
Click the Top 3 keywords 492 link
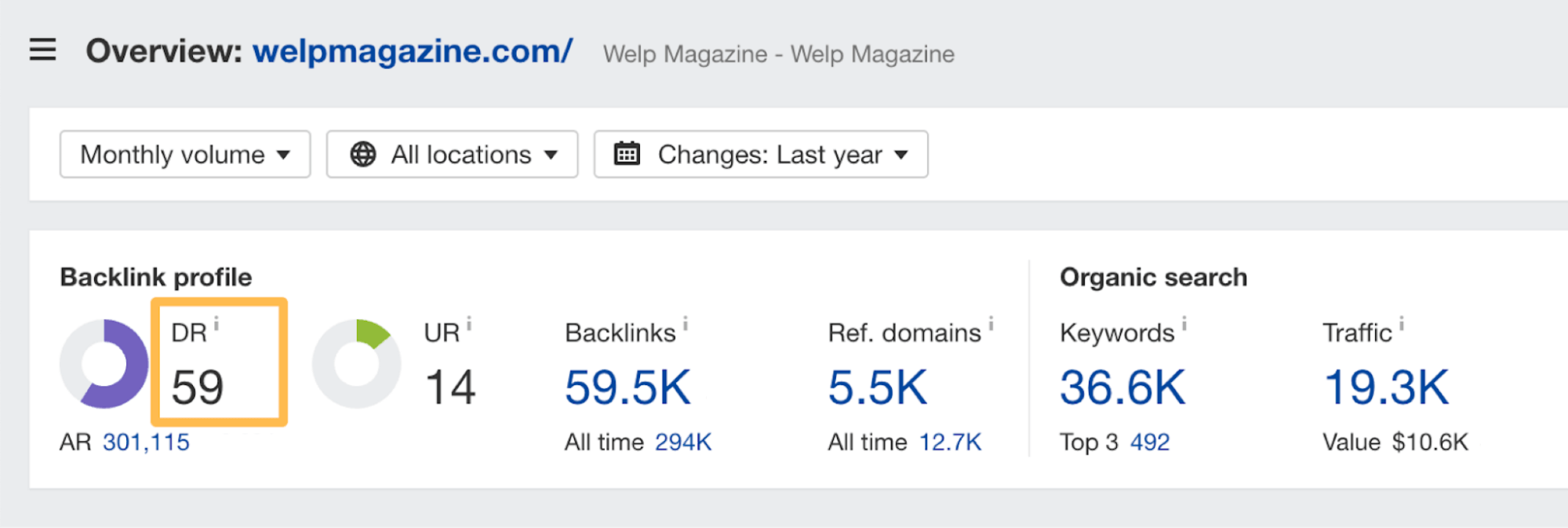tap(1150, 441)
